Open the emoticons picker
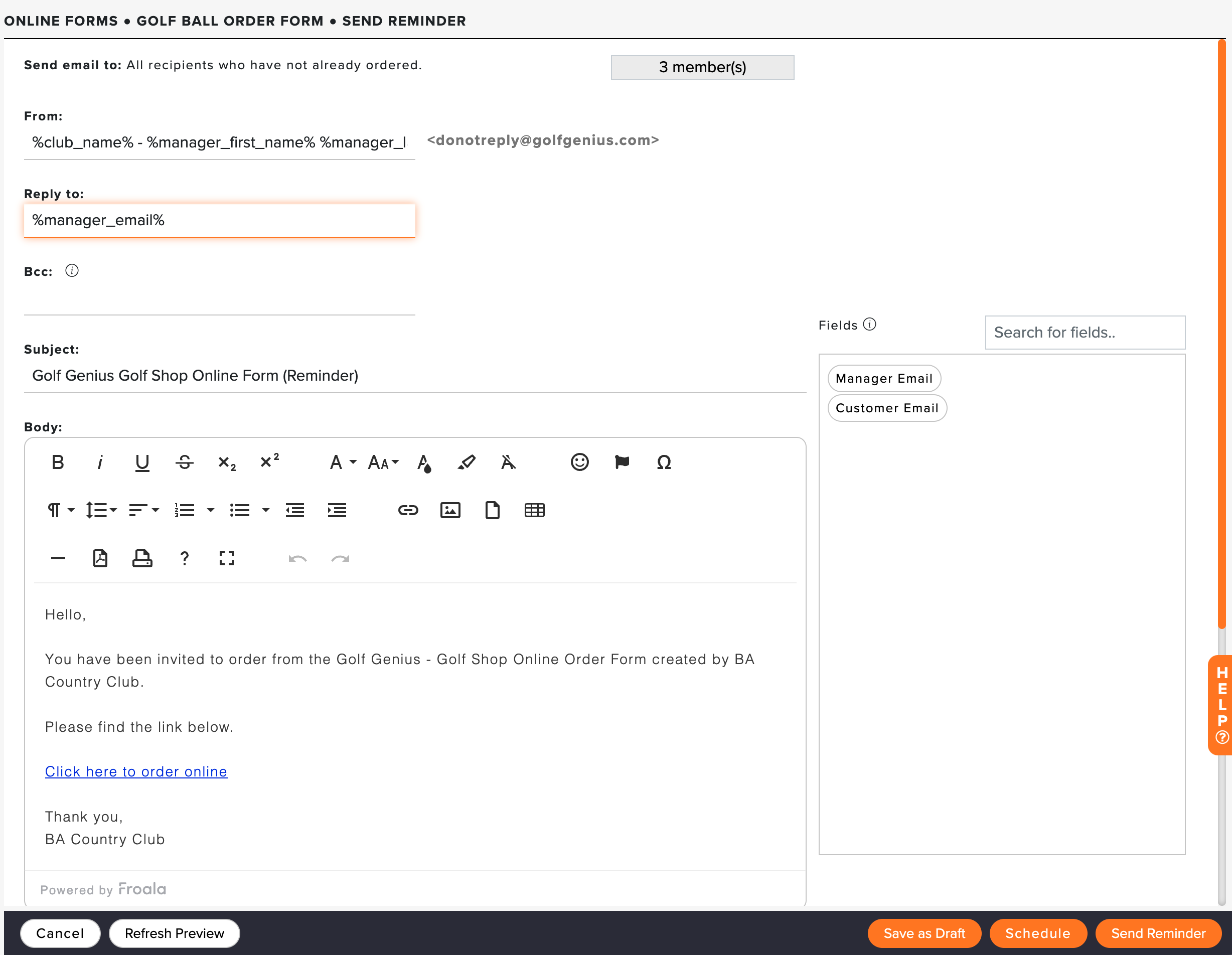The height and width of the screenshot is (955, 1232). [x=579, y=462]
